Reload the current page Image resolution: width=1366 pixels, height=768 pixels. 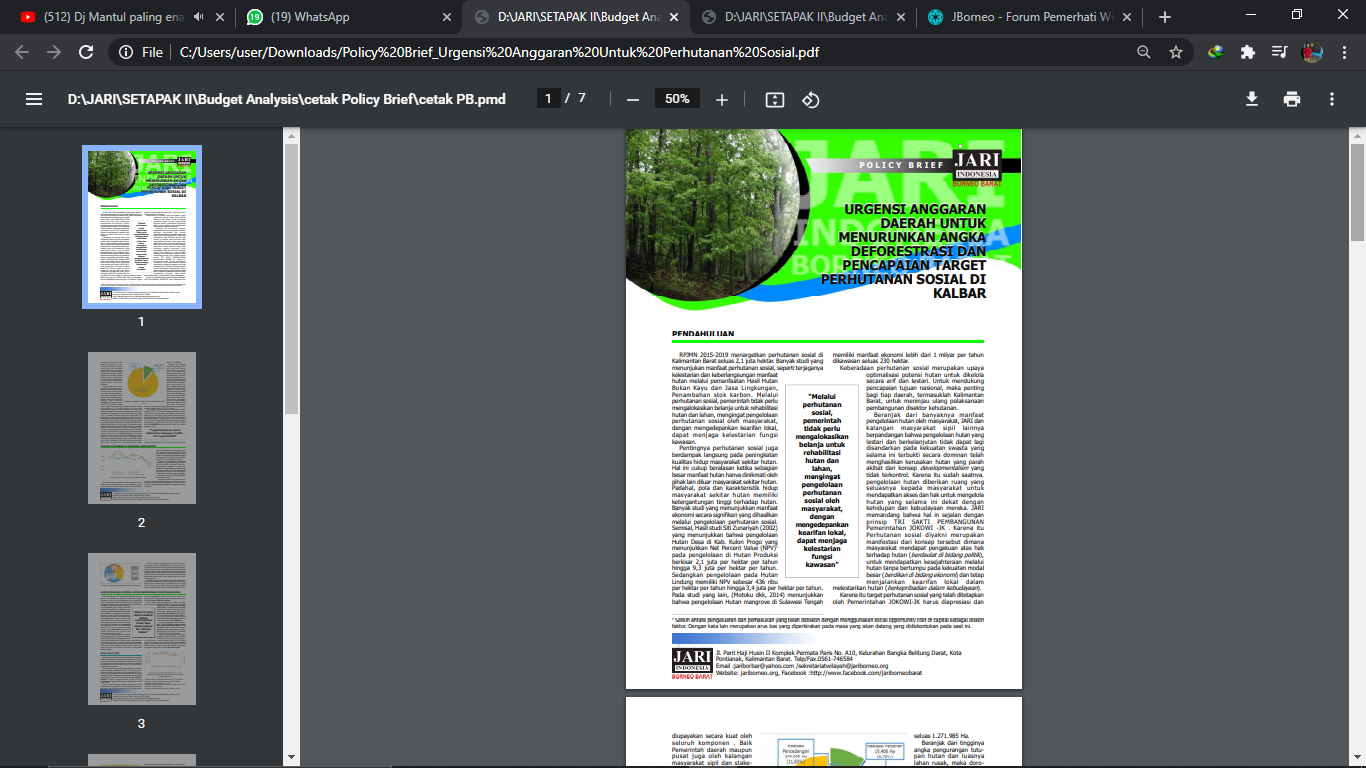[86, 52]
